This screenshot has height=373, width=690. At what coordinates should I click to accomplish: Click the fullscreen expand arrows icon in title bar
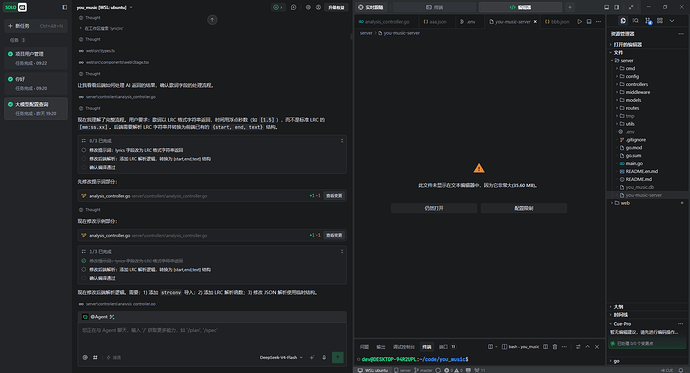631,7
